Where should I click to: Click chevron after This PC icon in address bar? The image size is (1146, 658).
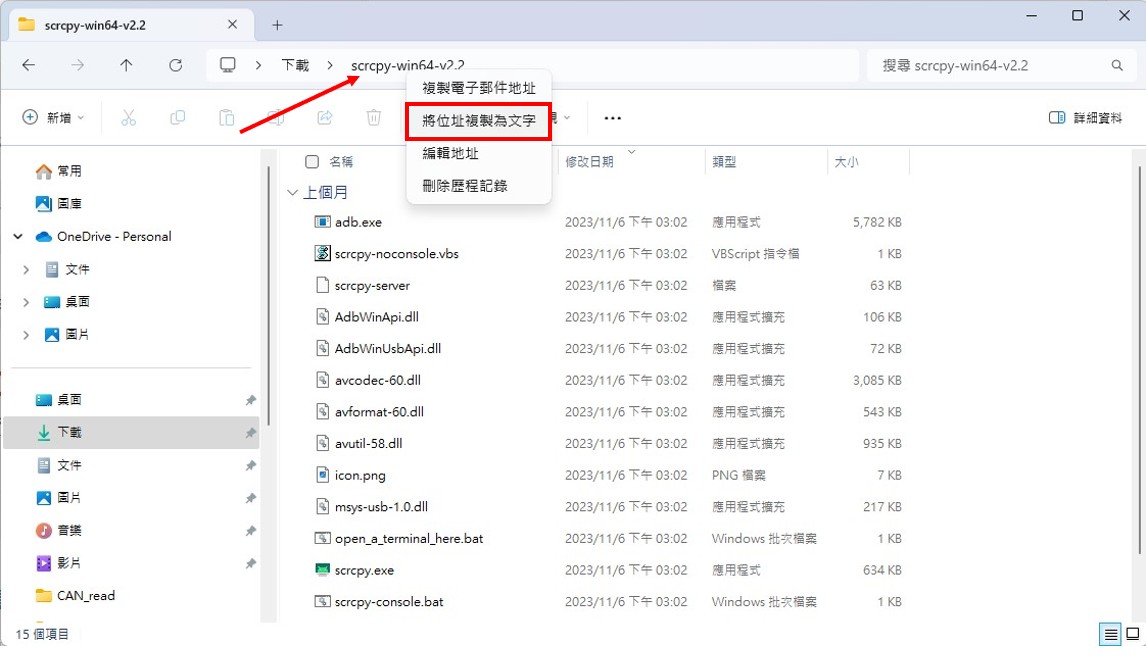258,65
